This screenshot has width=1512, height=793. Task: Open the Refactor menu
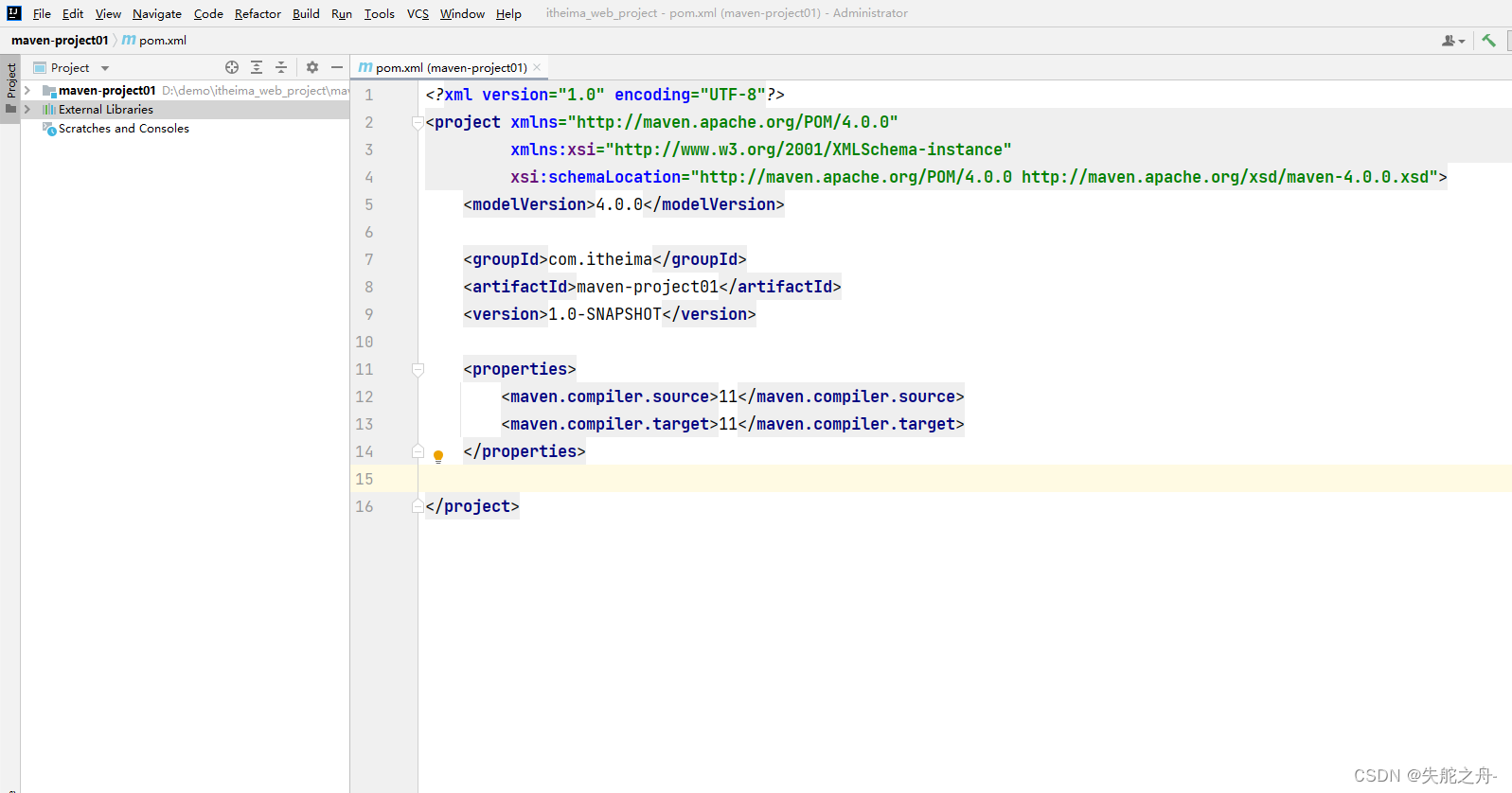258,13
